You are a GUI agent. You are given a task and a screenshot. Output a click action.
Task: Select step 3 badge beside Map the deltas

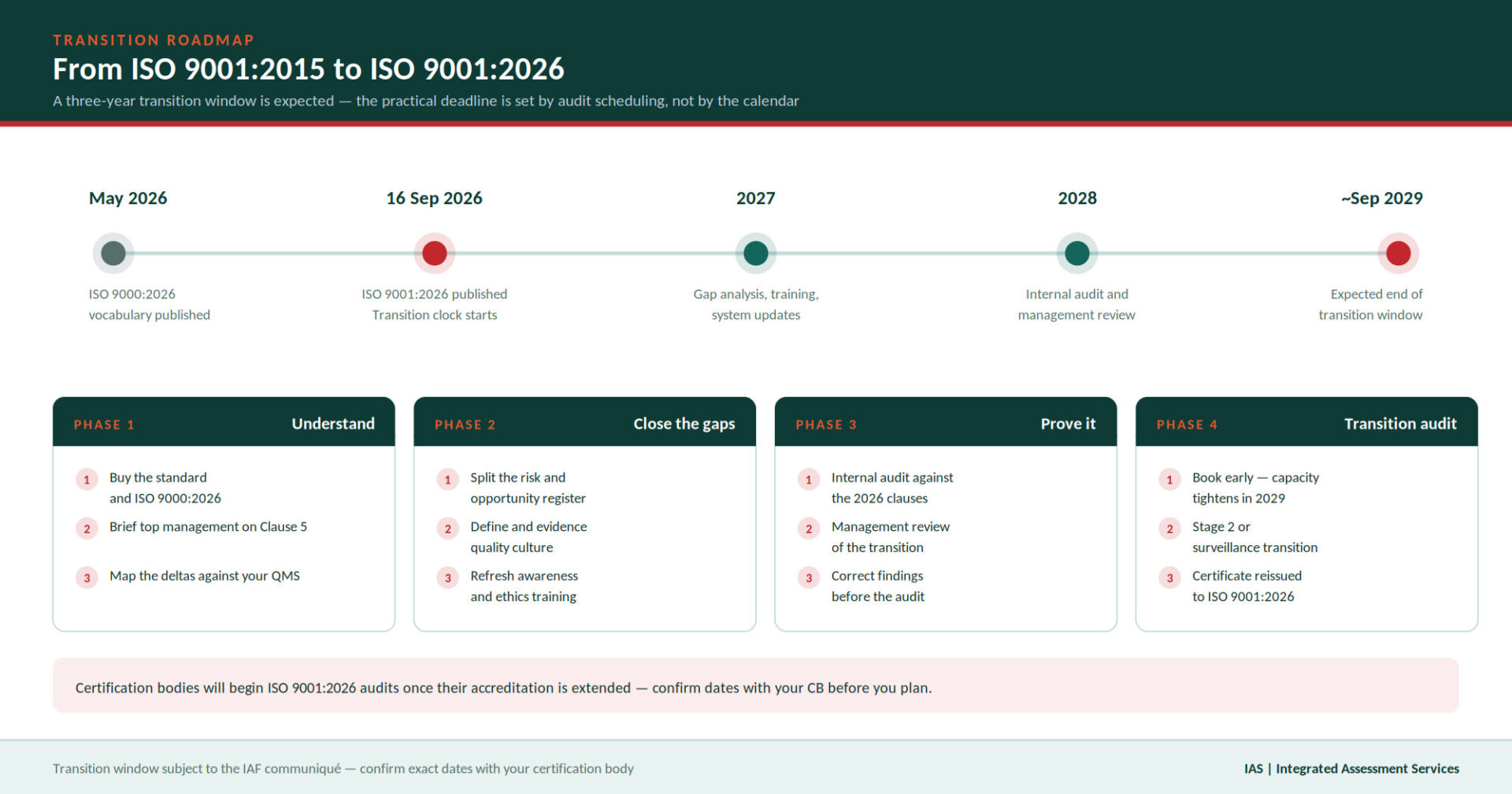(x=87, y=577)
